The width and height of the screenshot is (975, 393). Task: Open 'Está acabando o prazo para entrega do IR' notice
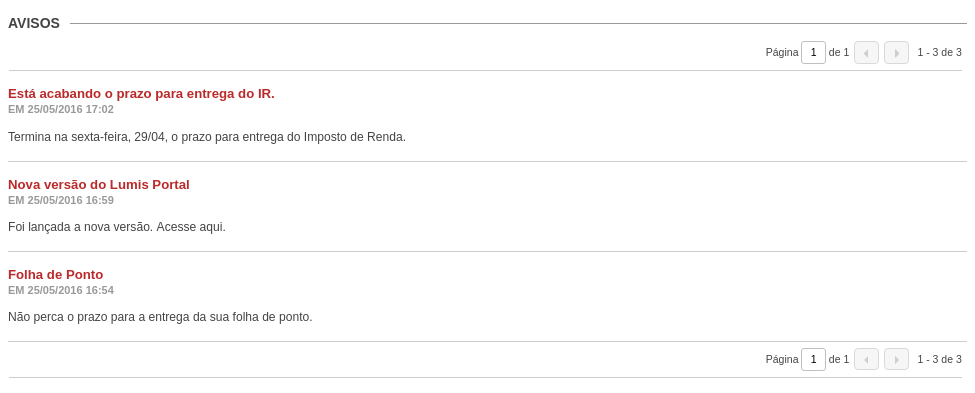(x=141, y=94)
